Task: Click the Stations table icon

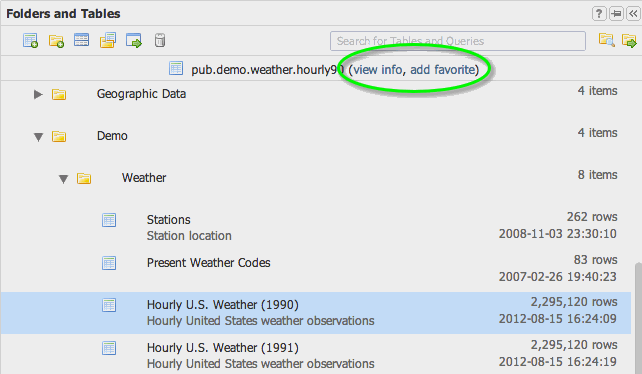Action: 109,220
